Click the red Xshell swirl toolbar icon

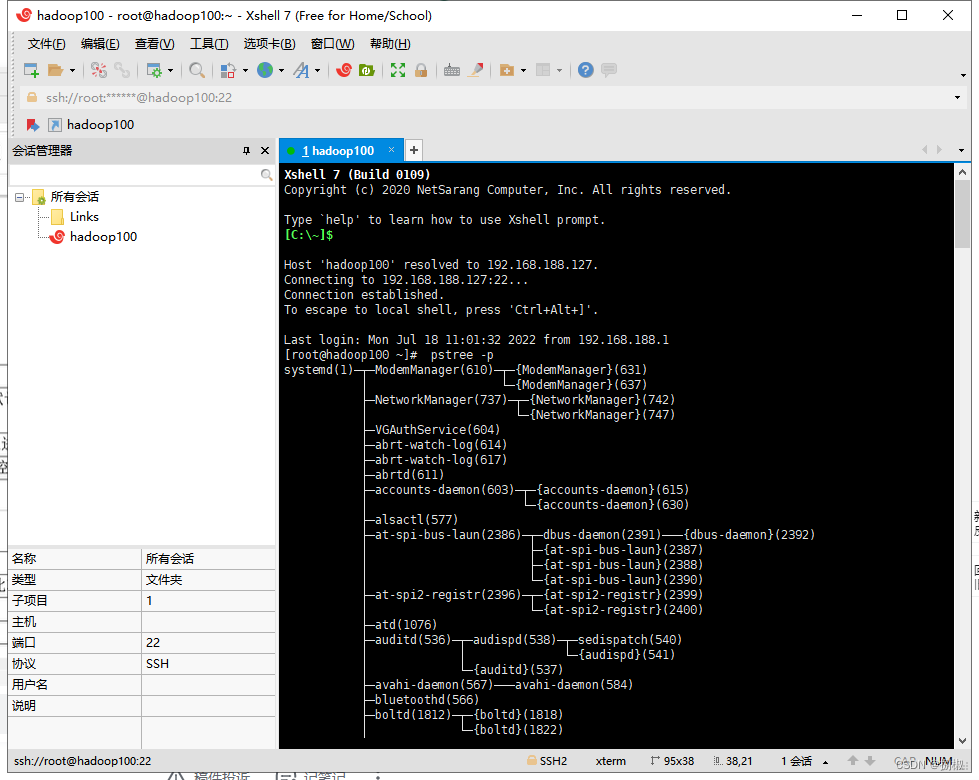point(343,70)
